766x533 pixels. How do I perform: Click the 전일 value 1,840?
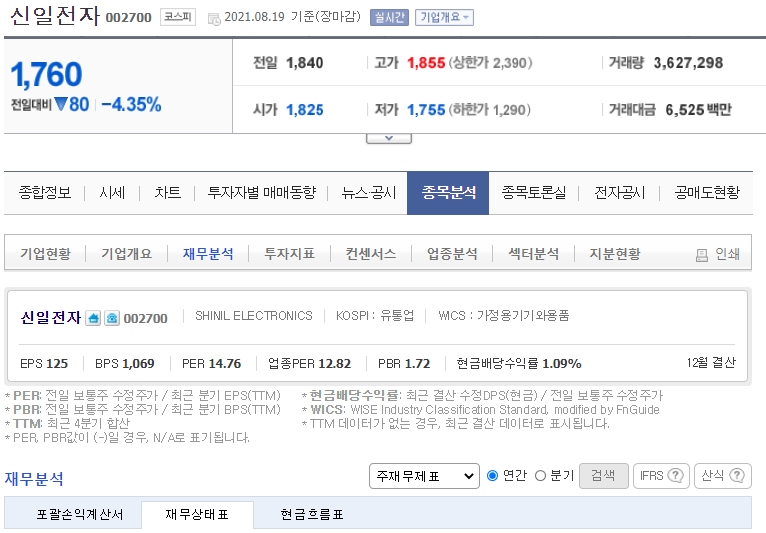point(305,63)
